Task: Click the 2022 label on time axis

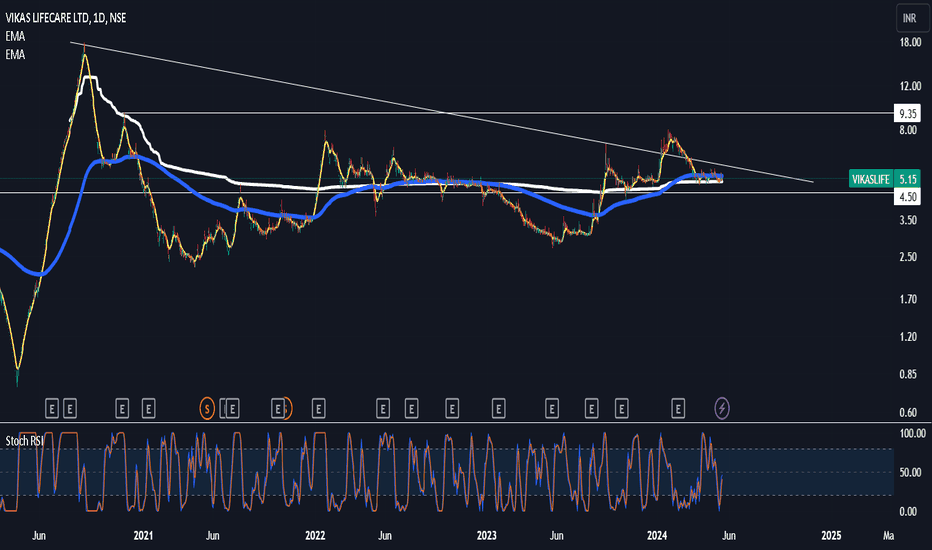Action: (315, 536)
